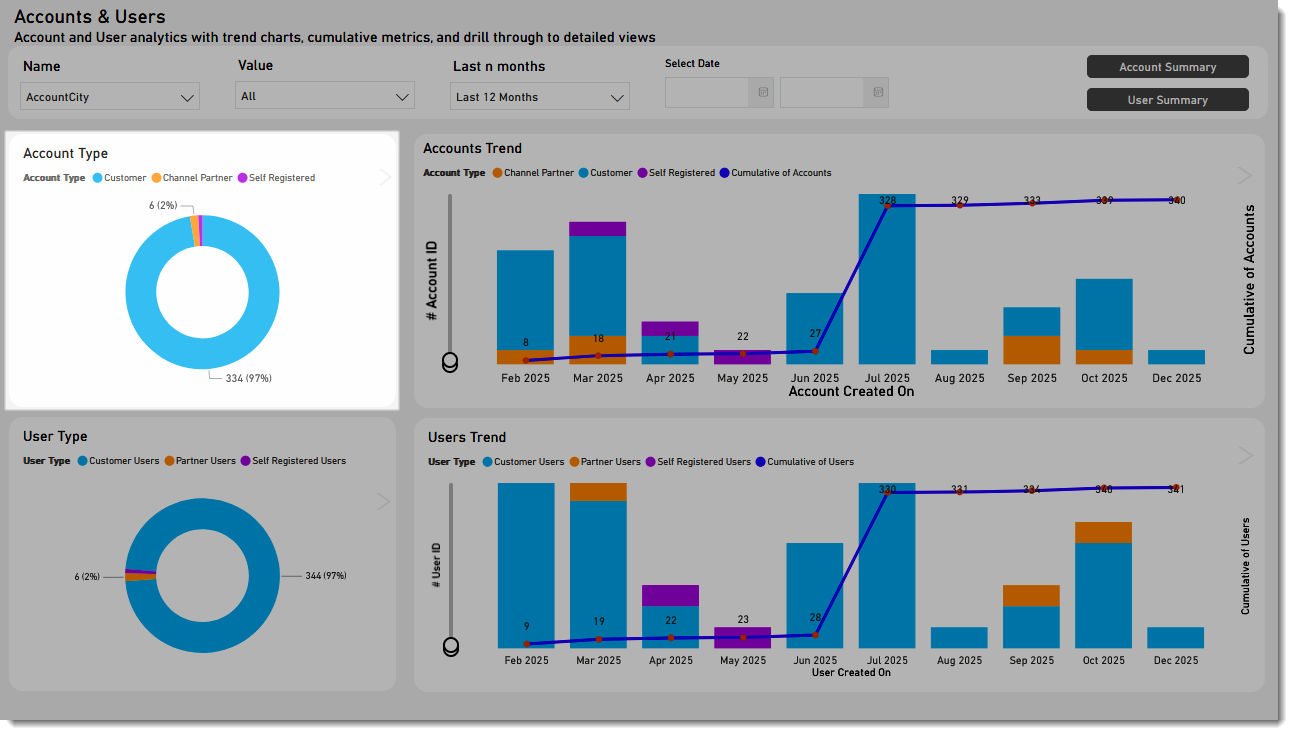Image resolution: width=1293 pixels, height=735 pixels.
Task: Click Cumulative of Users legend marker
Action: click(761, 462)
